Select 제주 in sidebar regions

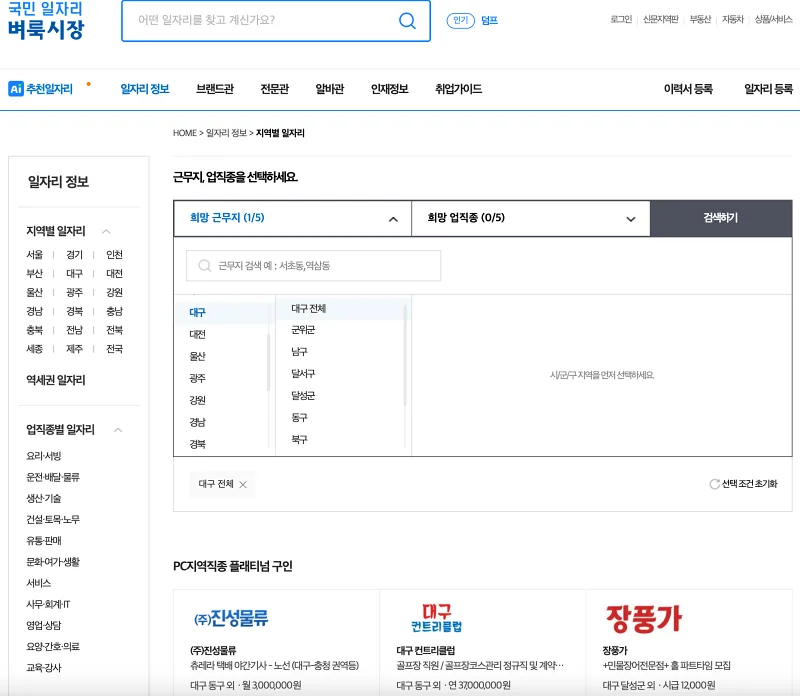pyautogui.click(x=74, y=349)
